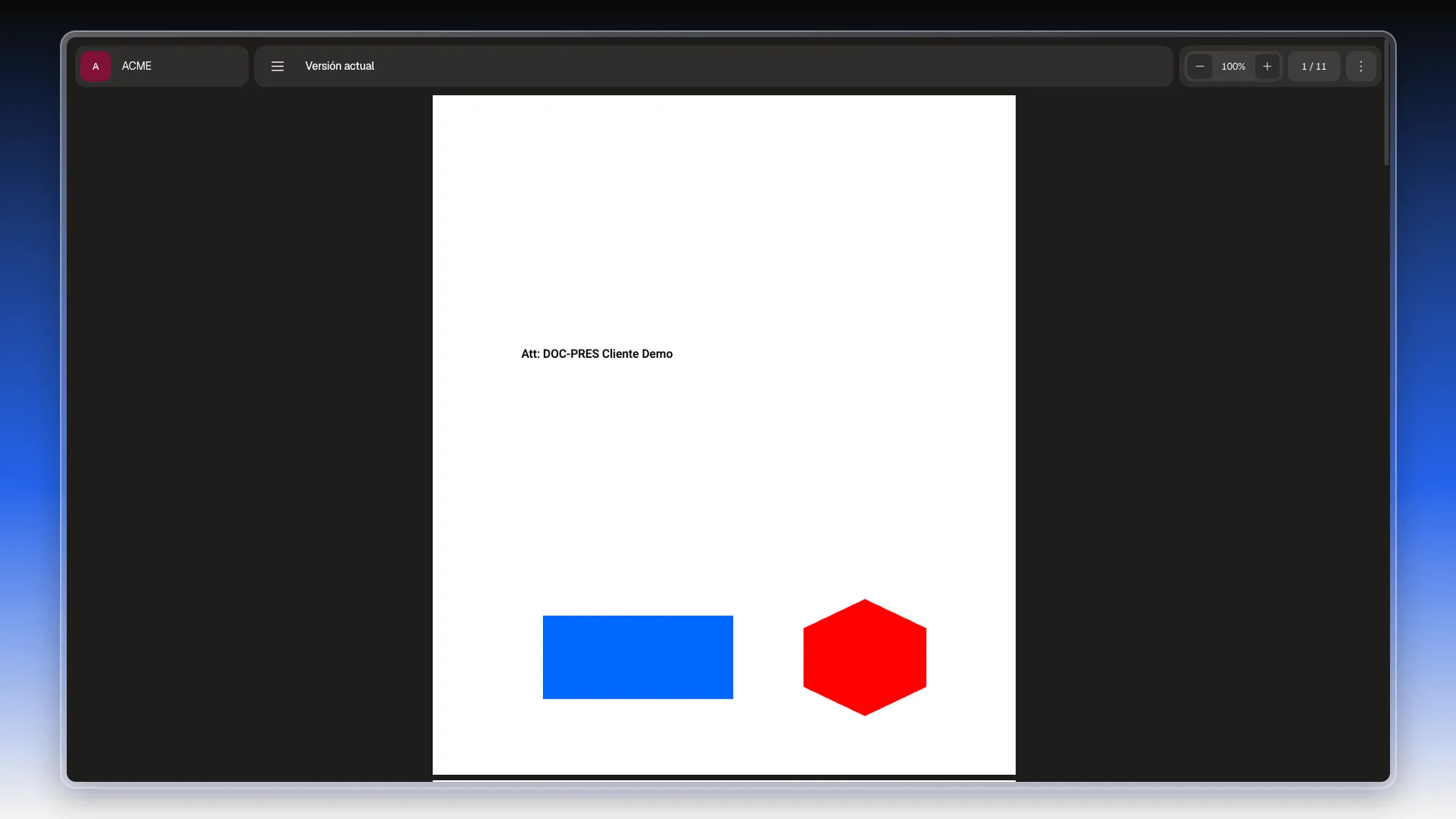Click the 1 / 11 page indicator
Viewport: 1456px width, 819px height.
[1314, 66]
